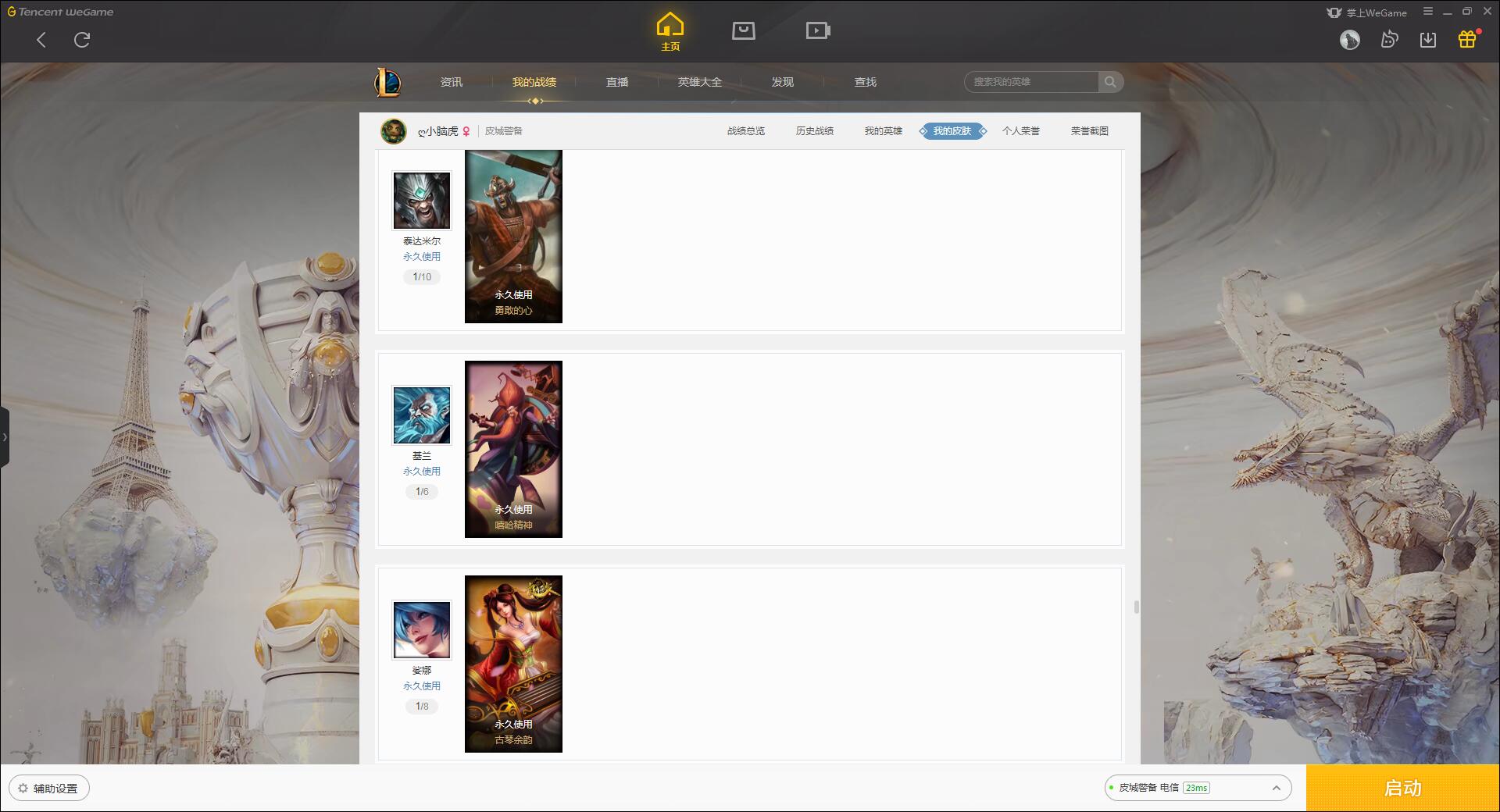Open the video live icon in top bar

click(x=818, y=30)
